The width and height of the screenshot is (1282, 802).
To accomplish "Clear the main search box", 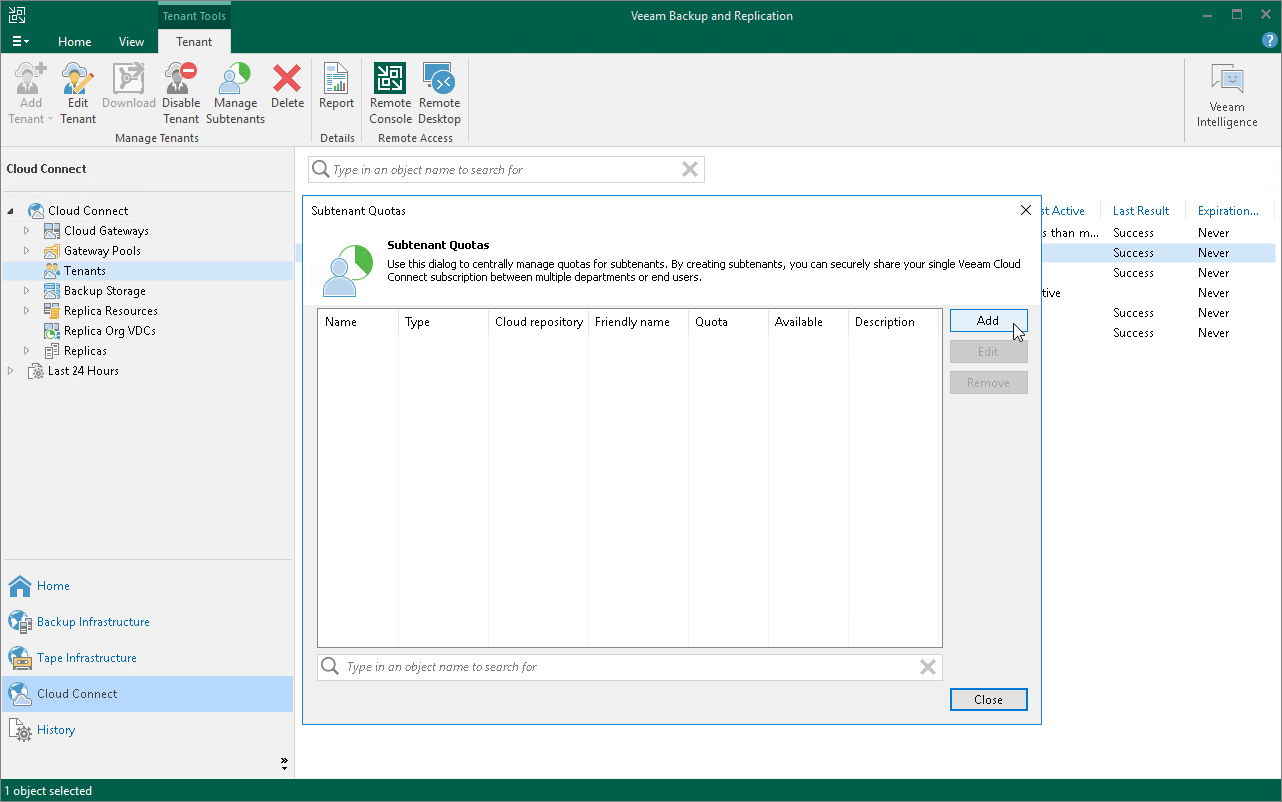I will click(690, 170).
